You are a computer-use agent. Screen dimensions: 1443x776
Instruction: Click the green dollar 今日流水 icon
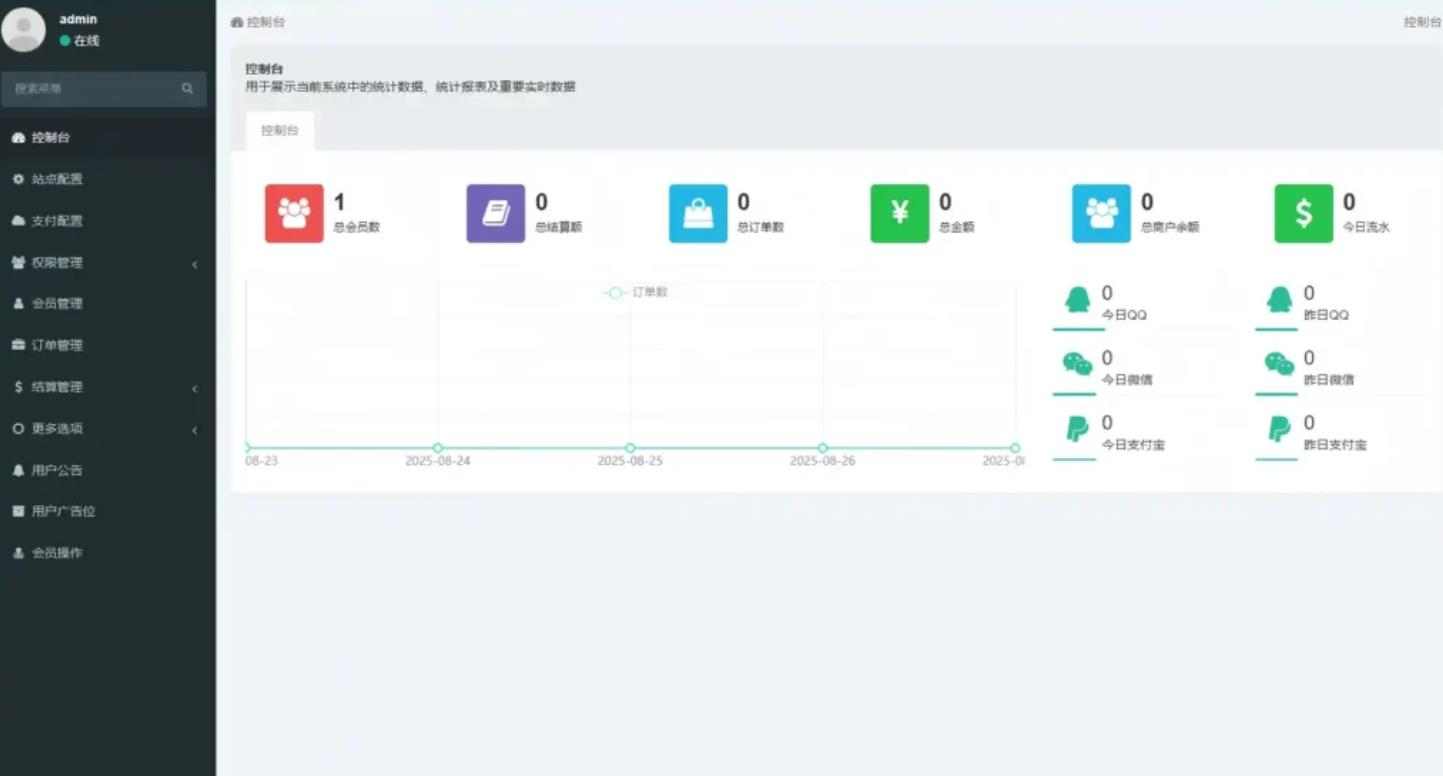pos(1304,213)
